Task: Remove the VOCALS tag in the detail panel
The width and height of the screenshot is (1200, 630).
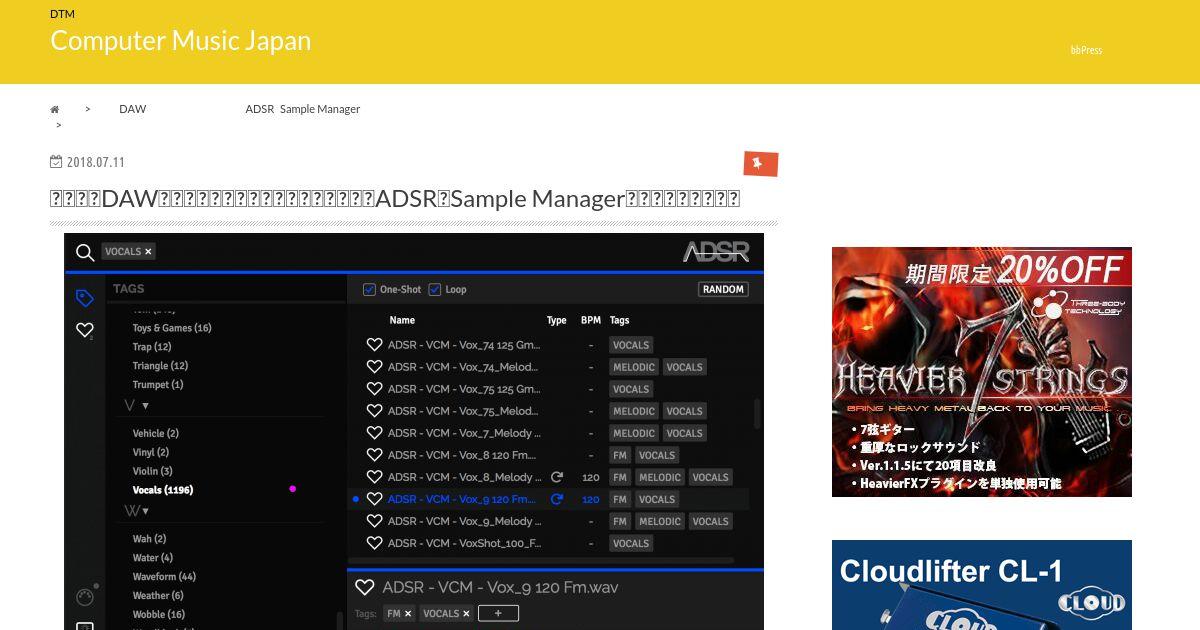Action: tap(466, 613)
